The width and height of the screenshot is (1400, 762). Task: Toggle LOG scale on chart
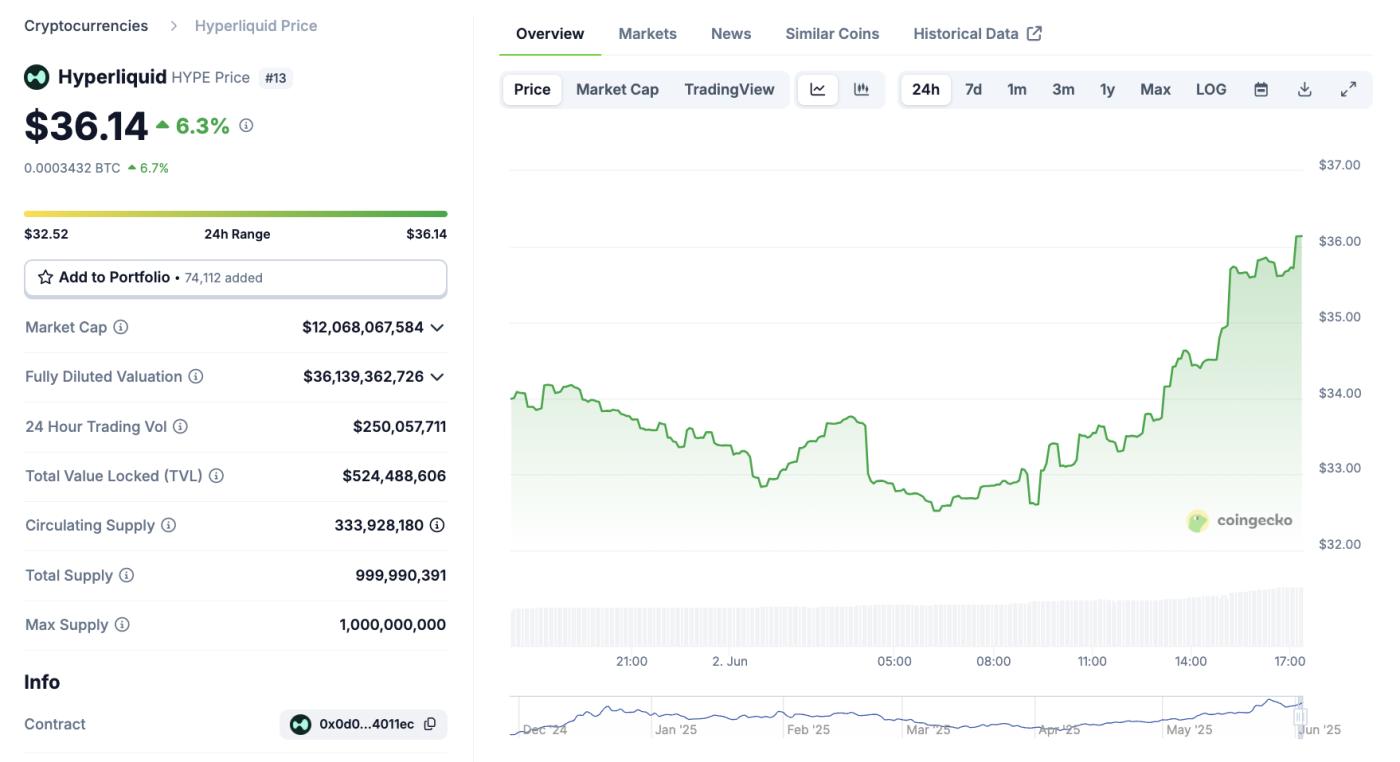coord(1210,89)
